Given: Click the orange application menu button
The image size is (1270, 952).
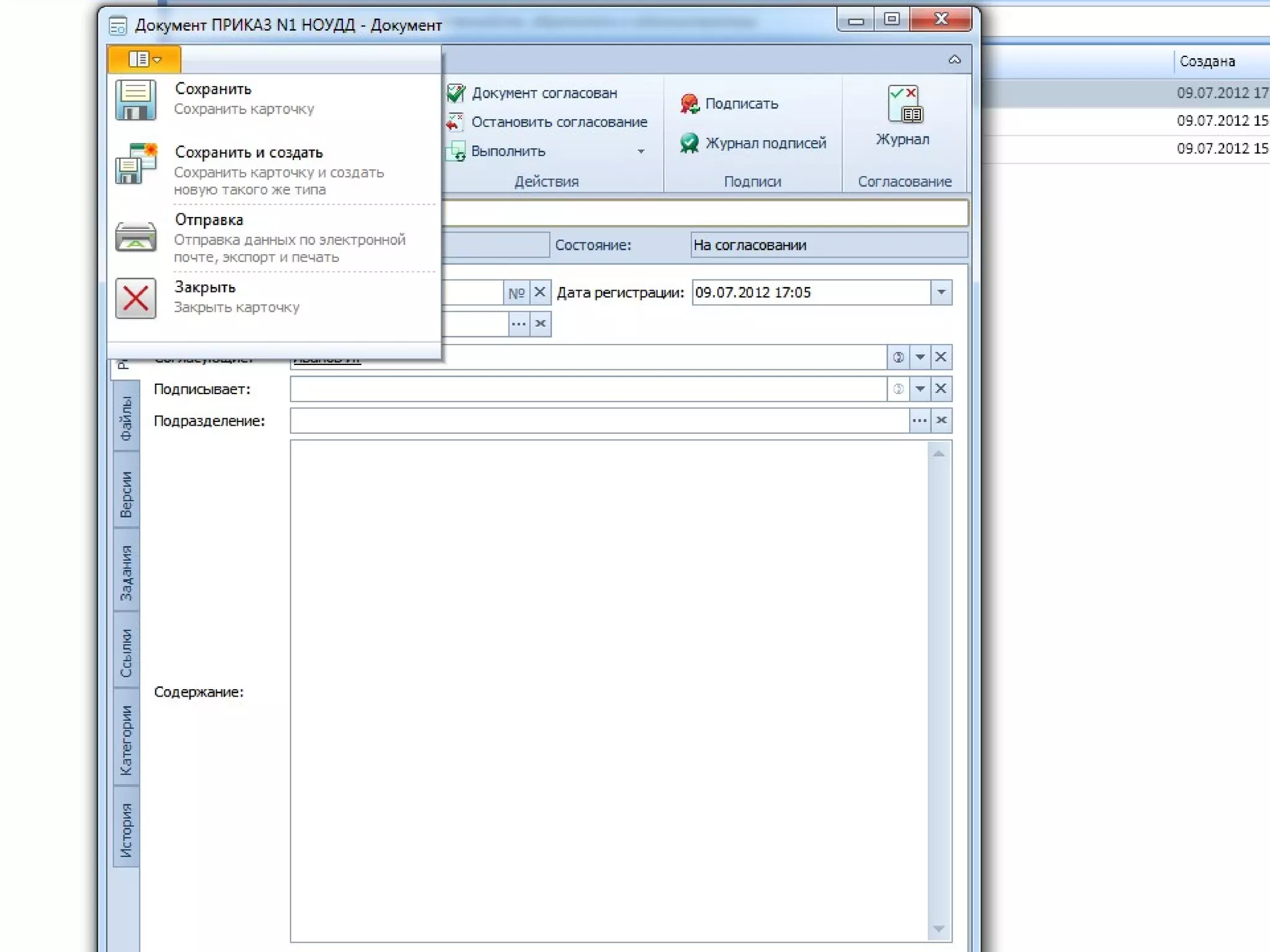Looking at the screenshot, I should pos(144,59).
